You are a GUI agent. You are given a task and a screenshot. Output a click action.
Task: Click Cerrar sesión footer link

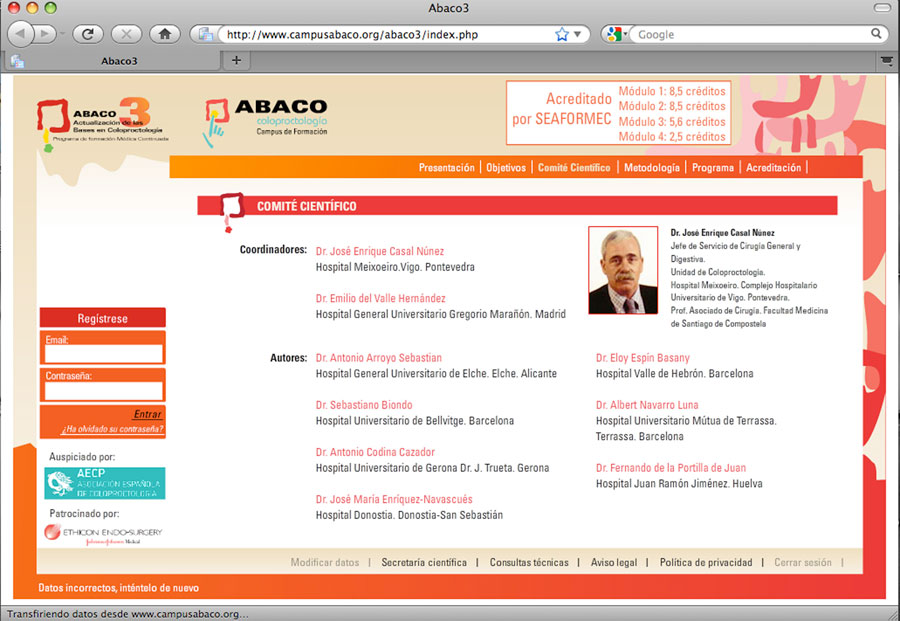[802, 562]
